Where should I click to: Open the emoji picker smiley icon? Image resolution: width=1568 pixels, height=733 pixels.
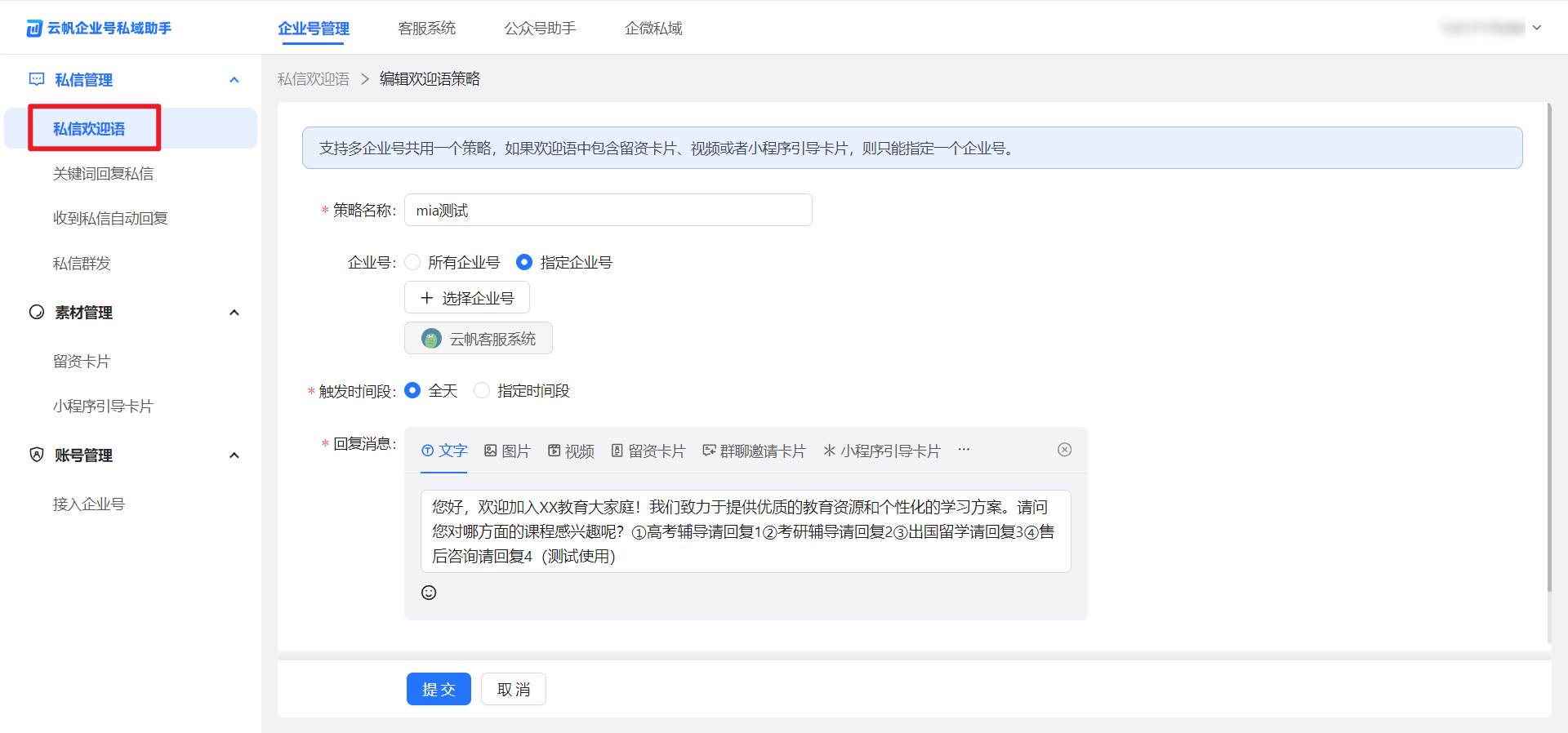point(429,593)
